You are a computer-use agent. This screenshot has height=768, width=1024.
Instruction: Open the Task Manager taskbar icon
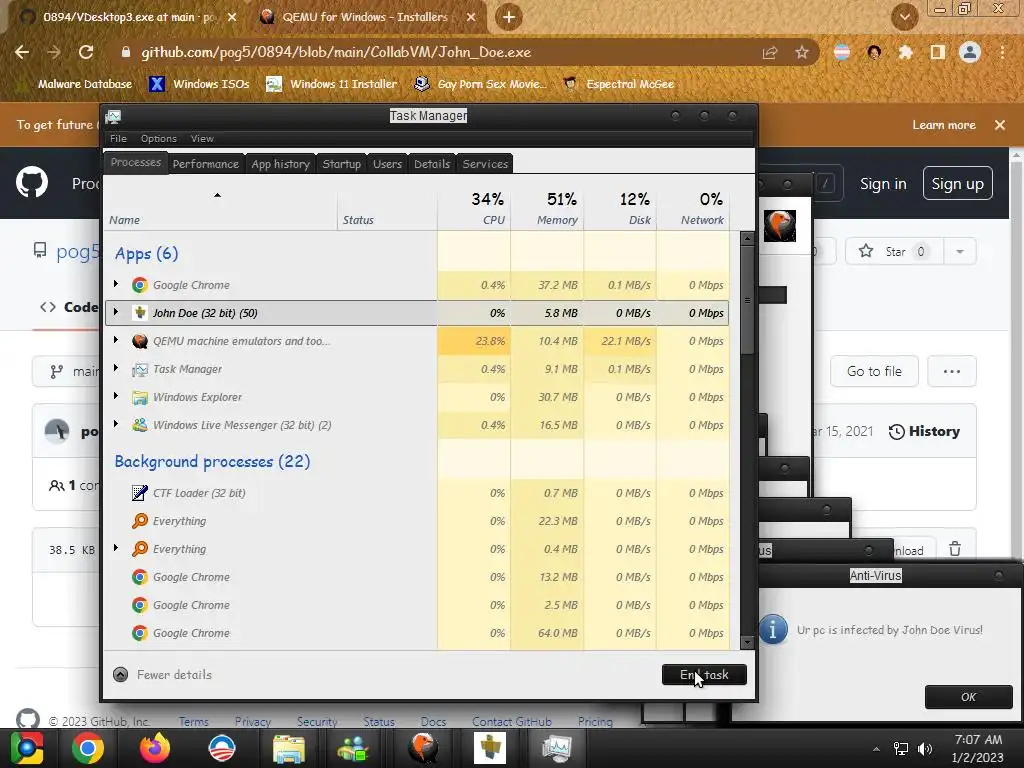point(557,748)
